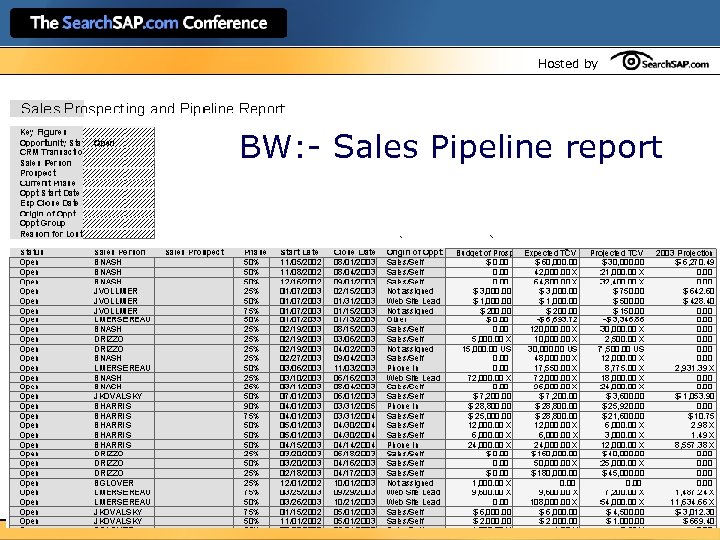Viewport: 720px width, 540px height.
Task: Click the start date 11/05/2002 cell
Action: click(x=301, y=262)
